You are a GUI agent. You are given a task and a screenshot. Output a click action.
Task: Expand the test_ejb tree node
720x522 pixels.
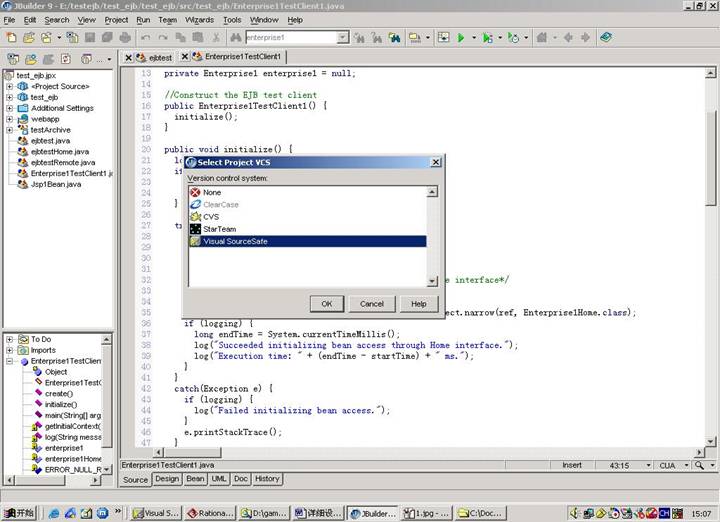[9, 97]
